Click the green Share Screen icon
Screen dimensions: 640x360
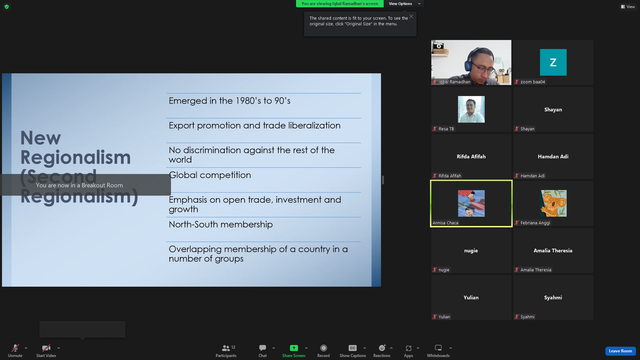click(x=294, y=348)
